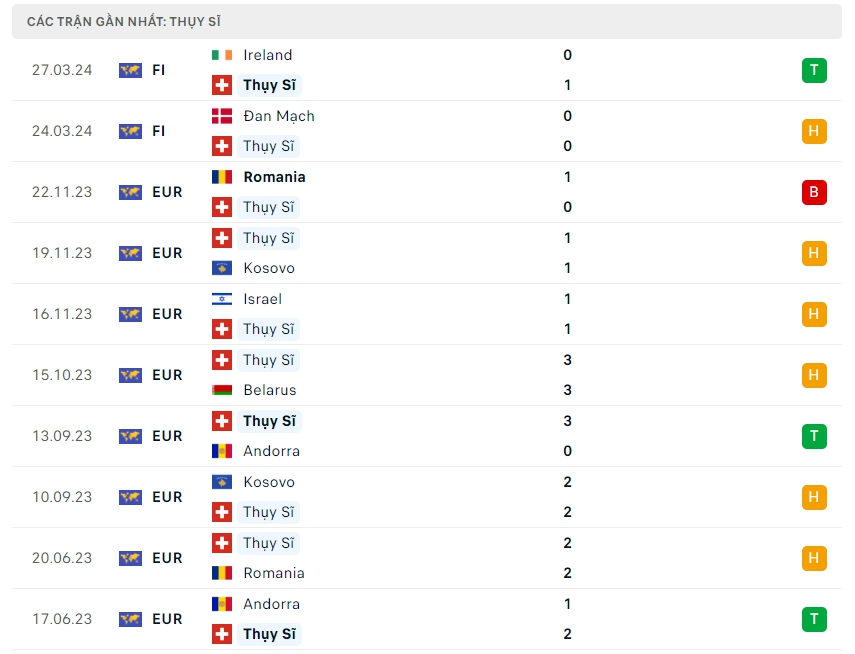Click the orange H badge for 20.06.23
This screenshot has height=654, width=855.
(814, 558)
